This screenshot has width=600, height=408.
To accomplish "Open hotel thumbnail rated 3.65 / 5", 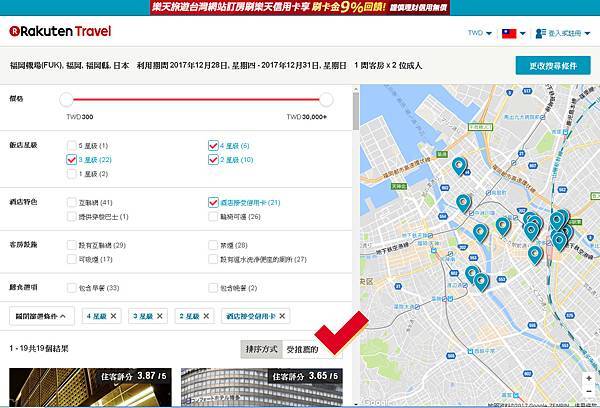I will coord(262,387).
